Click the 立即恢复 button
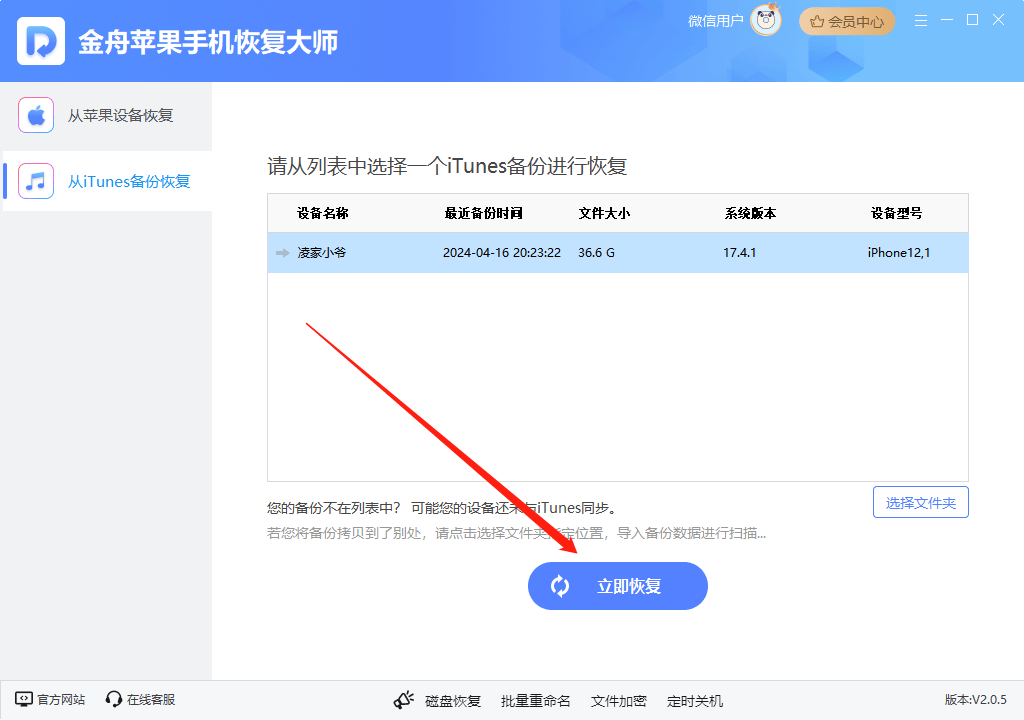Viewport: 1024px width, 720px height. click(x=618, y=586)
